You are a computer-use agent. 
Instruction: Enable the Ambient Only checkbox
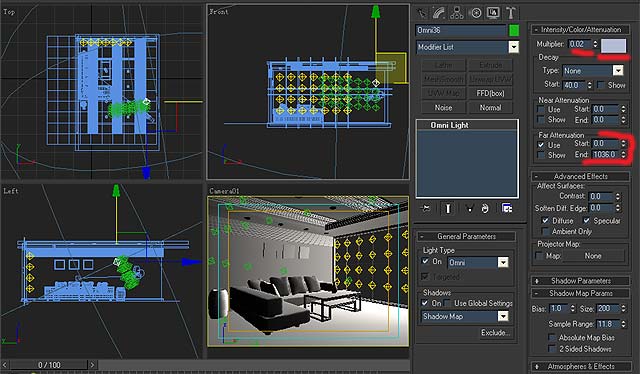pyautogui.click(x=545, y=232)
